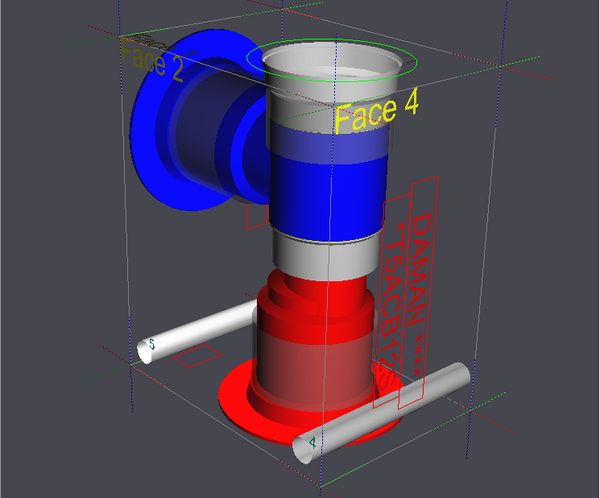Select the white cylinder port labeled 5
Screen dimensions: 600x498
[195, 331]
